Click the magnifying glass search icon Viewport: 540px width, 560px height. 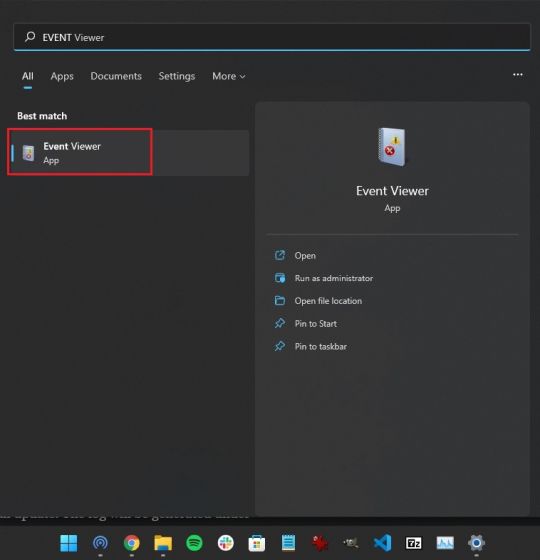(30, 37)
